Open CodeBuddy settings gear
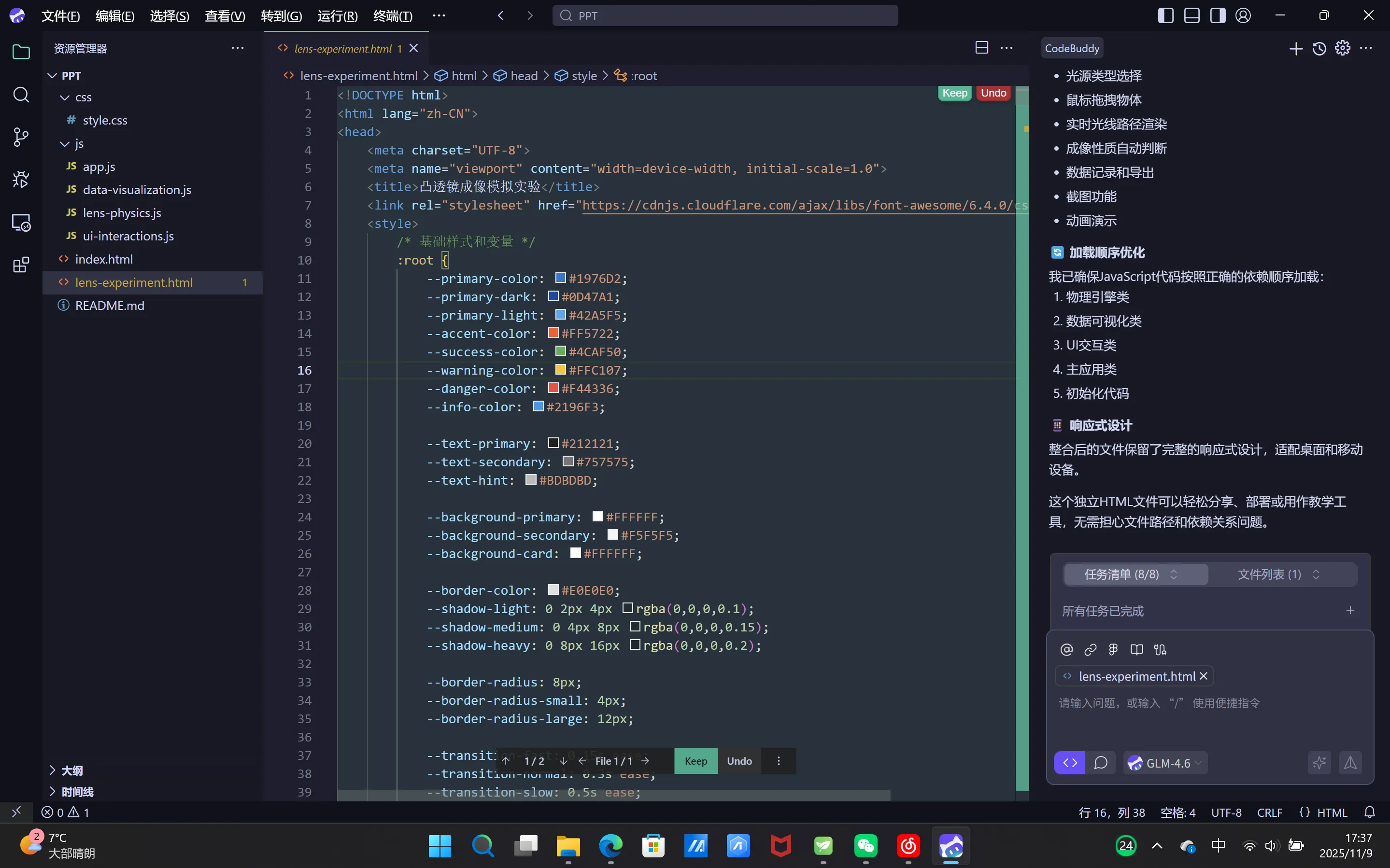This screenshot has width=1390, height=868. (1342, 49)
